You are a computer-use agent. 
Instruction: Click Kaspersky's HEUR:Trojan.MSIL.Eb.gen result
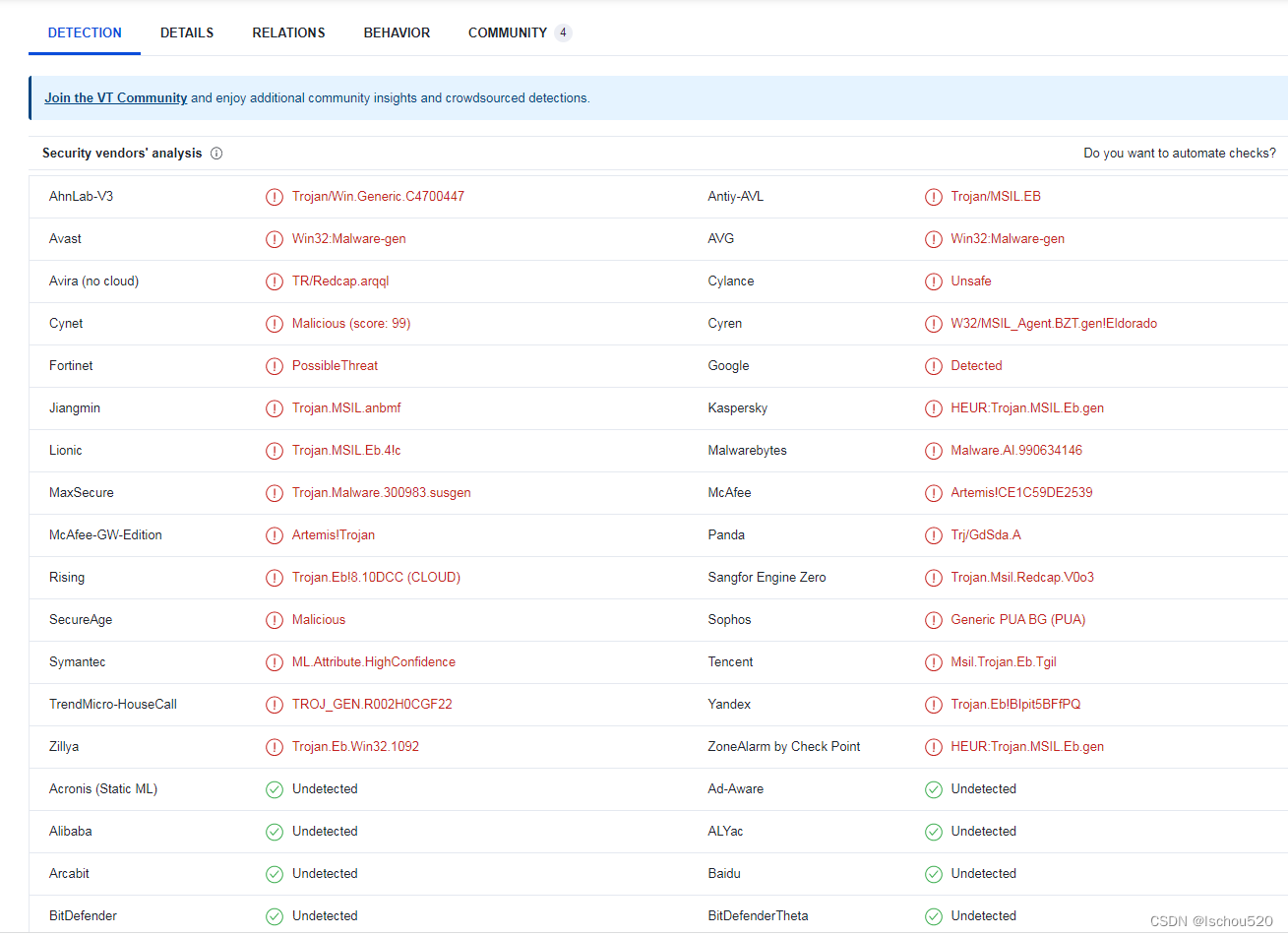point(1027,408)
